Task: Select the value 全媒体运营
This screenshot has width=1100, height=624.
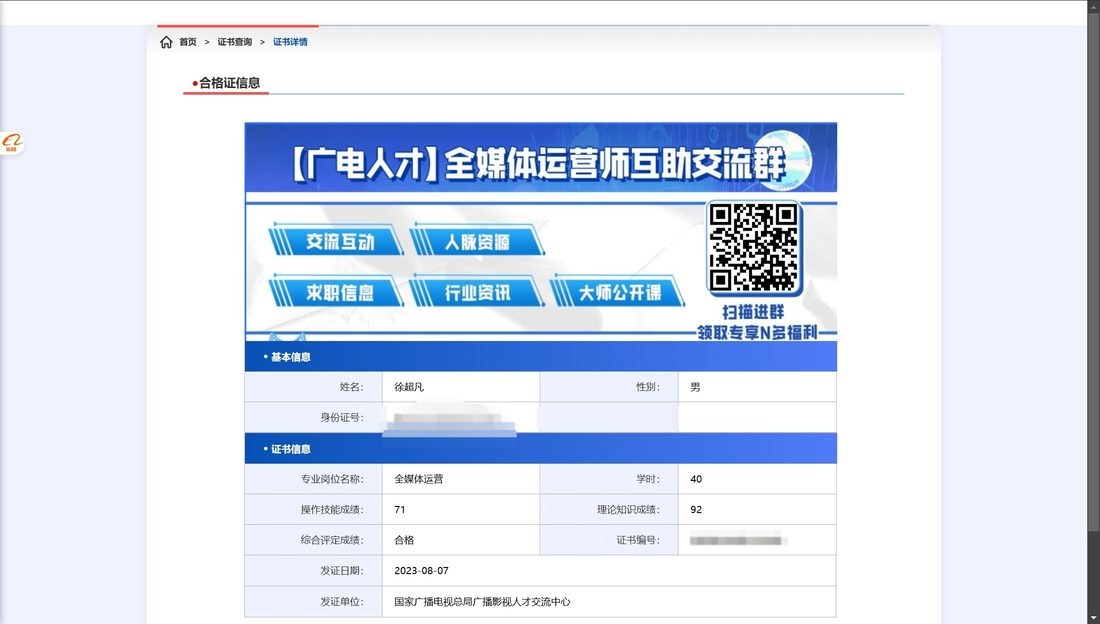Action: [418, 479]
